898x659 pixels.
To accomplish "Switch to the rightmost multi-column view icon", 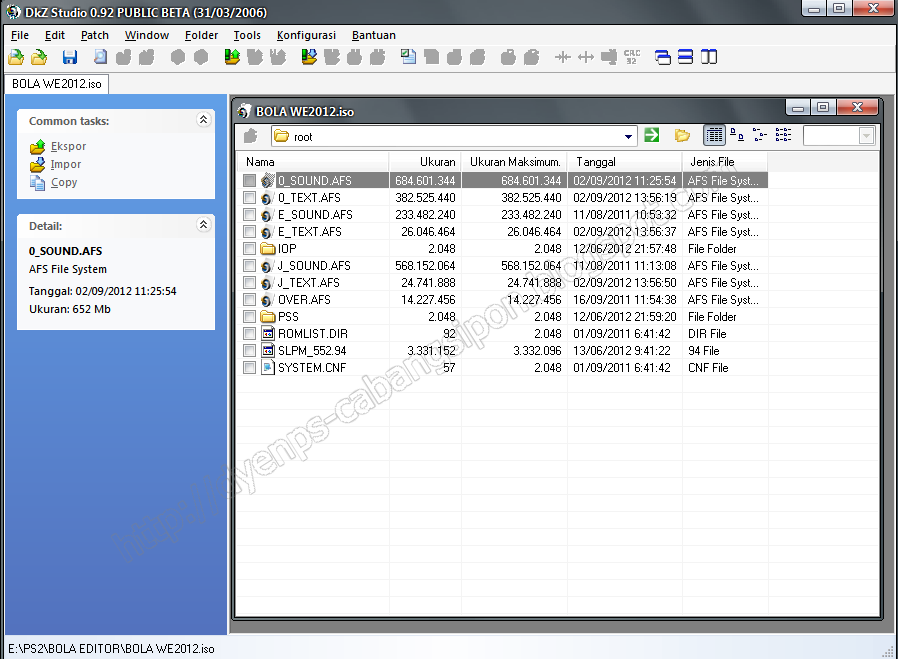I will [x=783, y=136].
